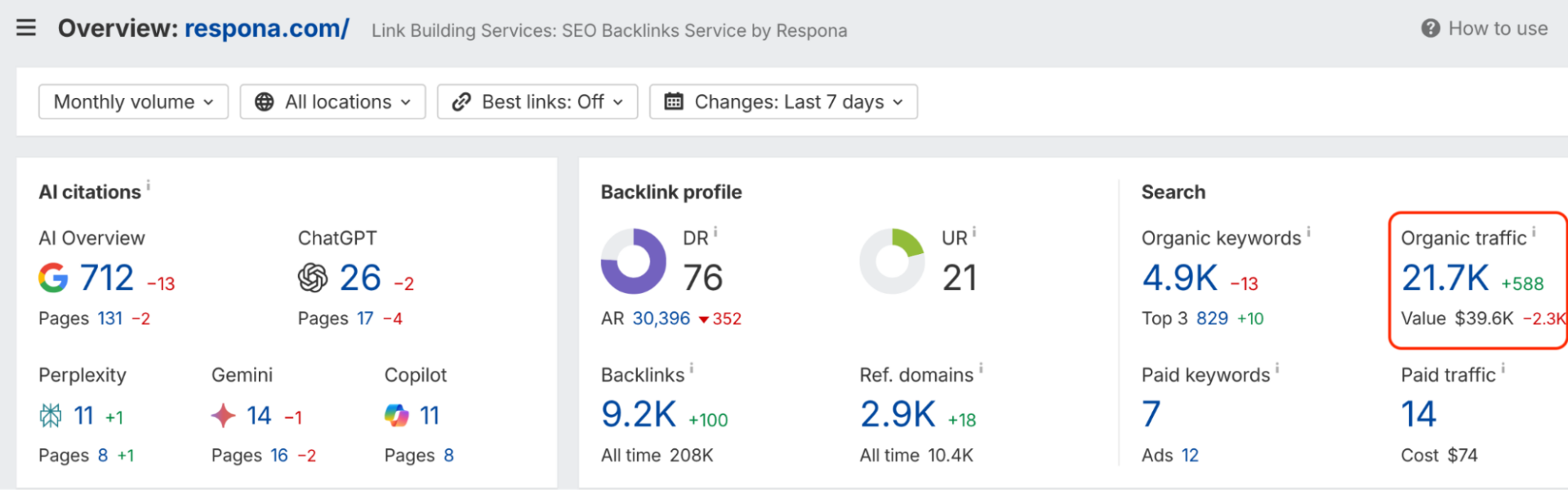Open the AI Overview 712 citations value

point(107,278)
